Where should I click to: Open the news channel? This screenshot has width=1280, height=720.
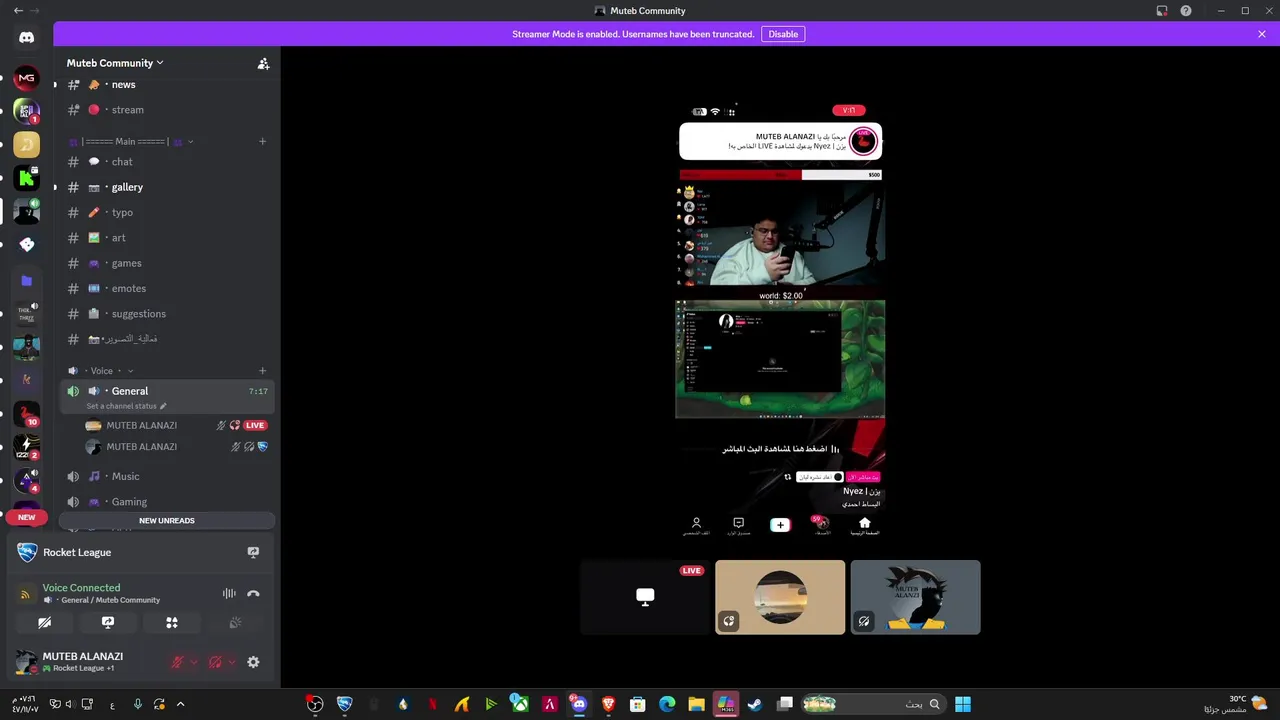[x=165, y=85]
